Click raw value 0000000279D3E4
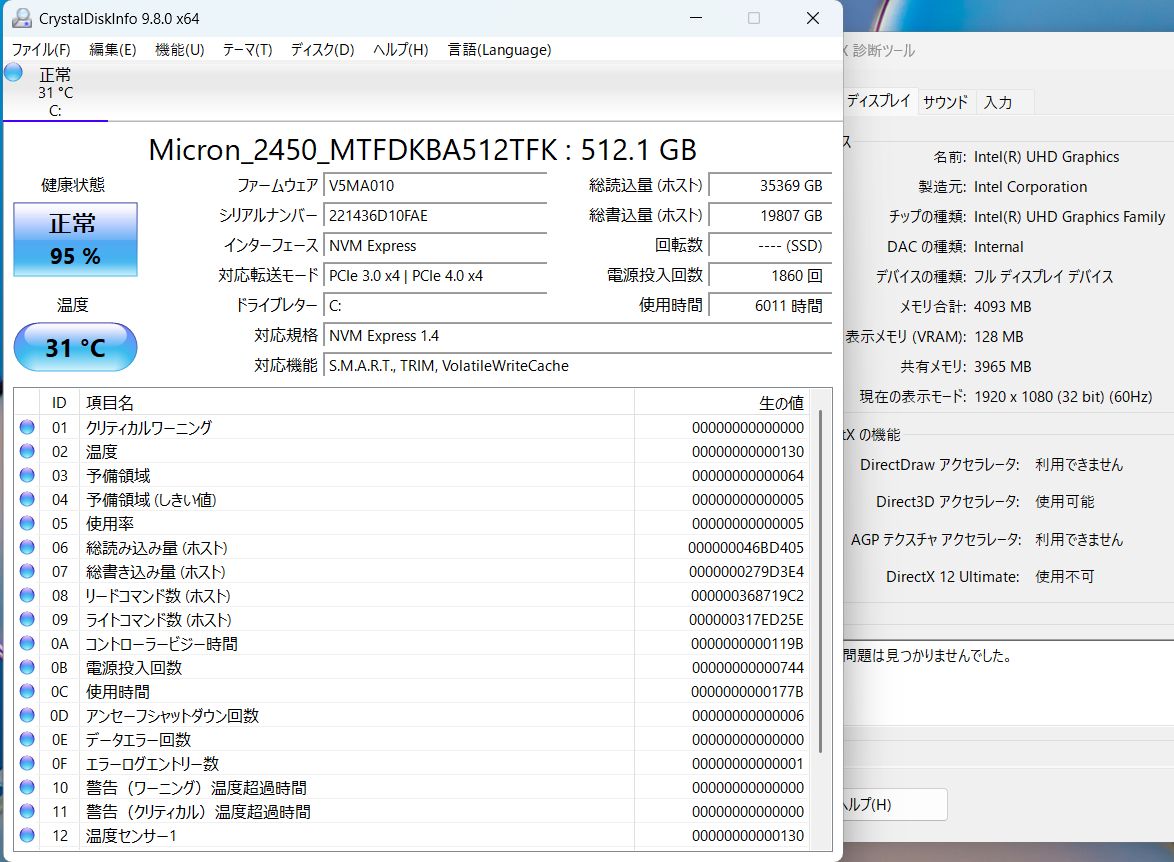Viewport: 1174px width, 862px height. point(746,571)
